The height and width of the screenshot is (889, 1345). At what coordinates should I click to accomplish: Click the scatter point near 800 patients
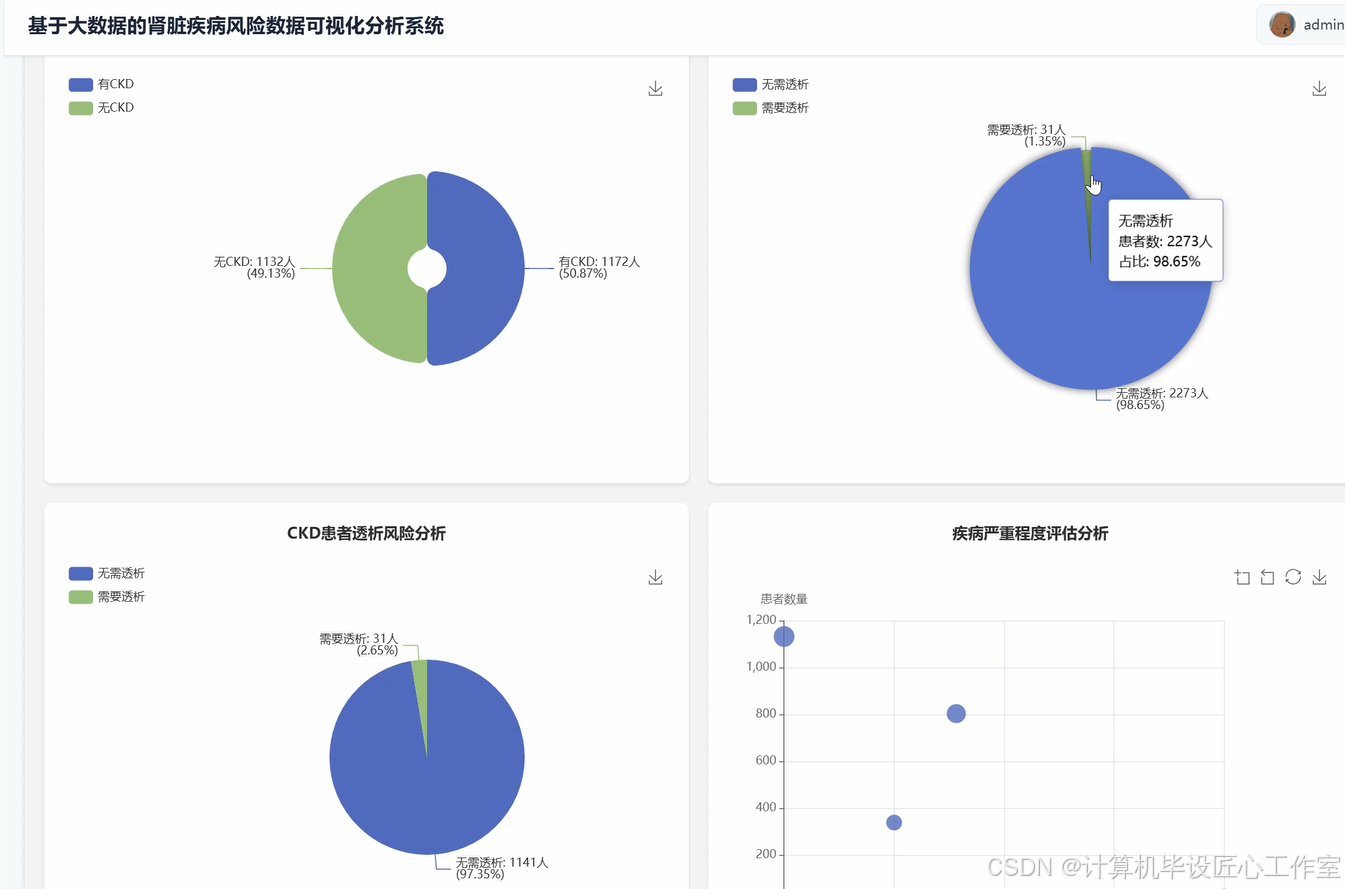(956, 713)
